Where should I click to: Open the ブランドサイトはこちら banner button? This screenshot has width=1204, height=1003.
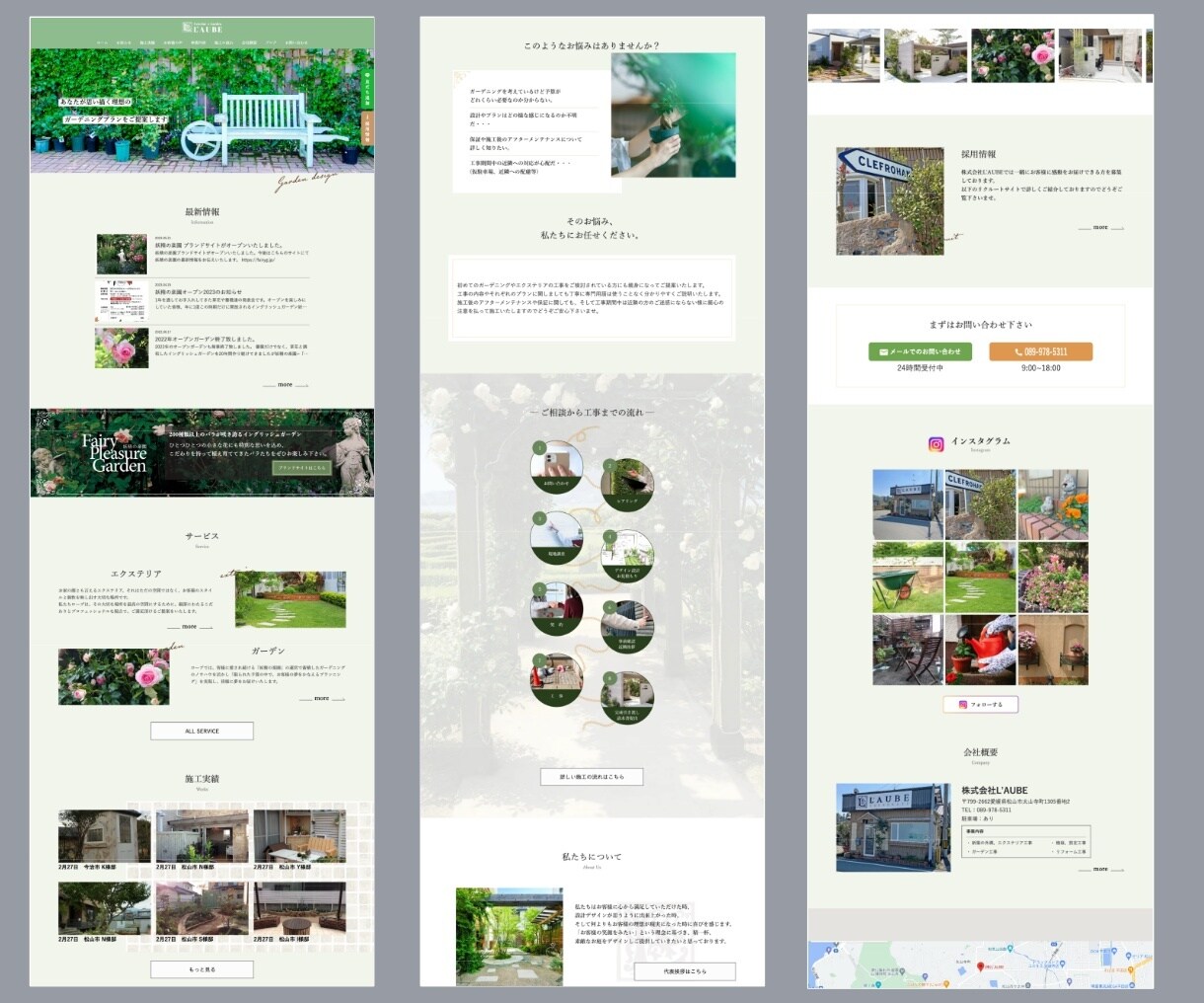(302, 467)
